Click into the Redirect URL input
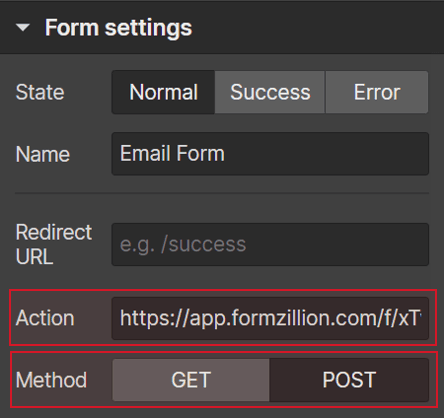Viewport: 444px width, 418px height. tap(270, 244)
